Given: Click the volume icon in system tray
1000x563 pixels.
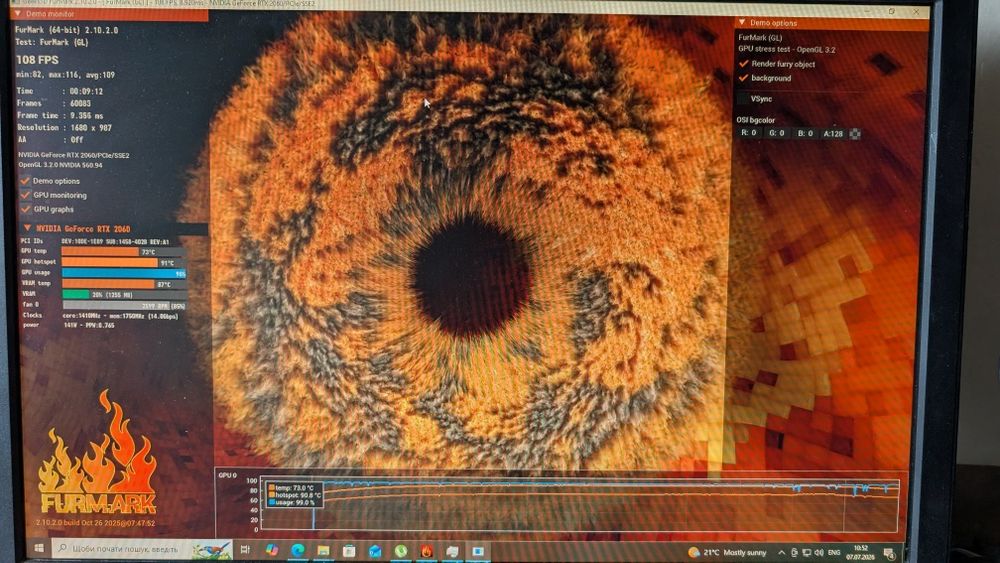Looking at the screenshot, I should 819,553.
